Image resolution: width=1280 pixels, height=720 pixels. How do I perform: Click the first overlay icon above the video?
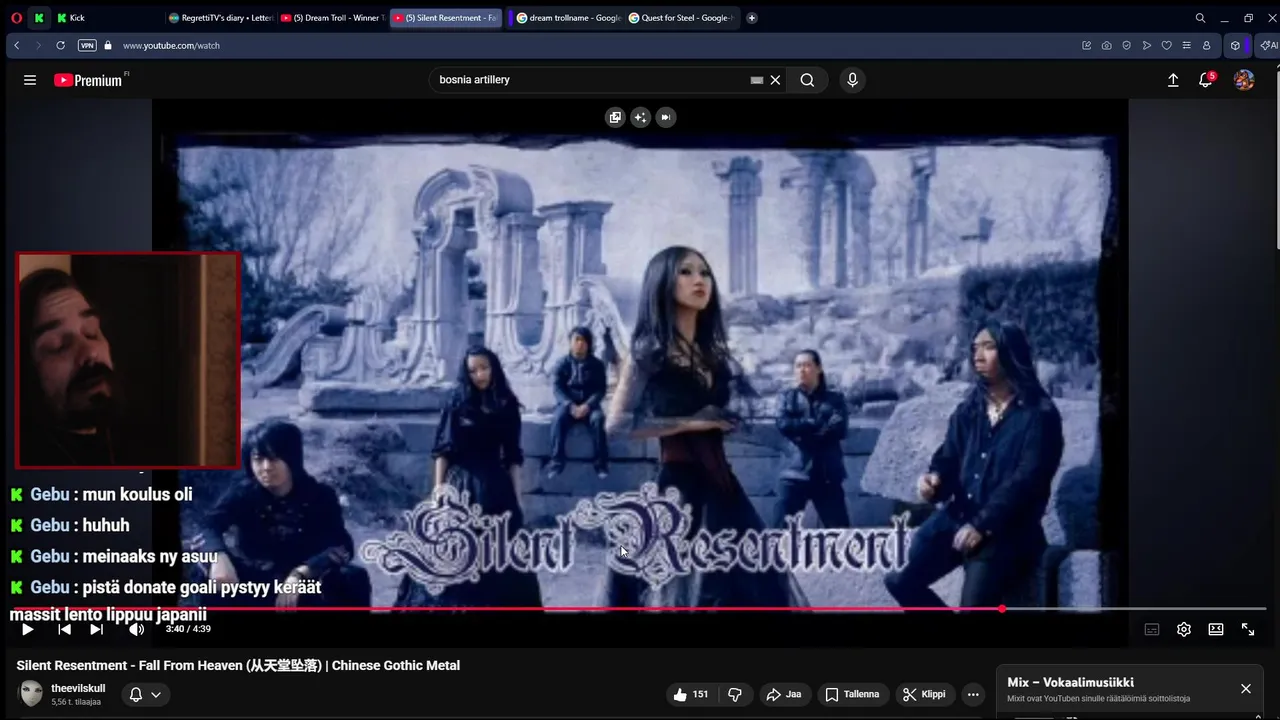(615, 117)
